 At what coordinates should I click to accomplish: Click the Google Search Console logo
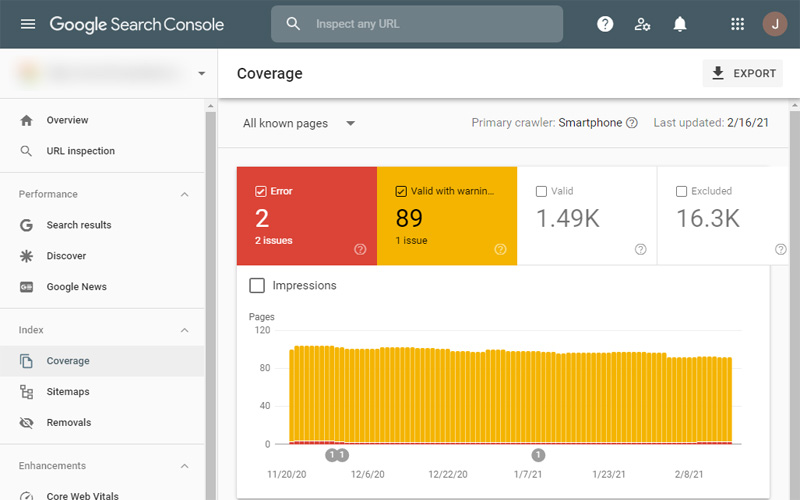[137, 24]
